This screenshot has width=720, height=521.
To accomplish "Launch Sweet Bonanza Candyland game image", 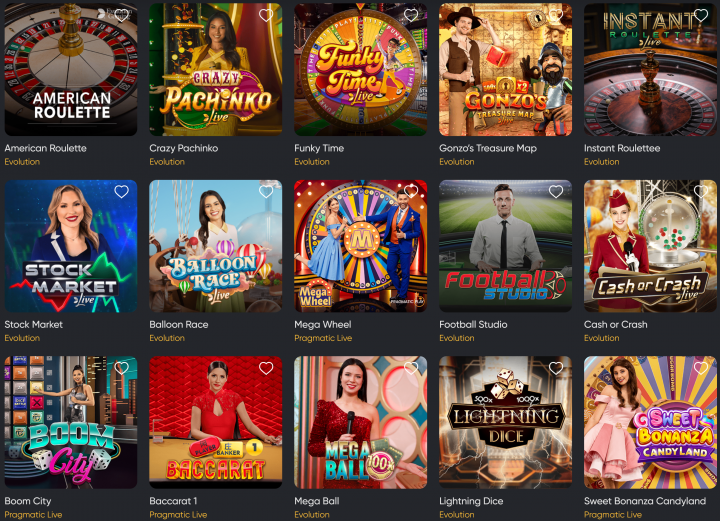I will pos(650,422).
